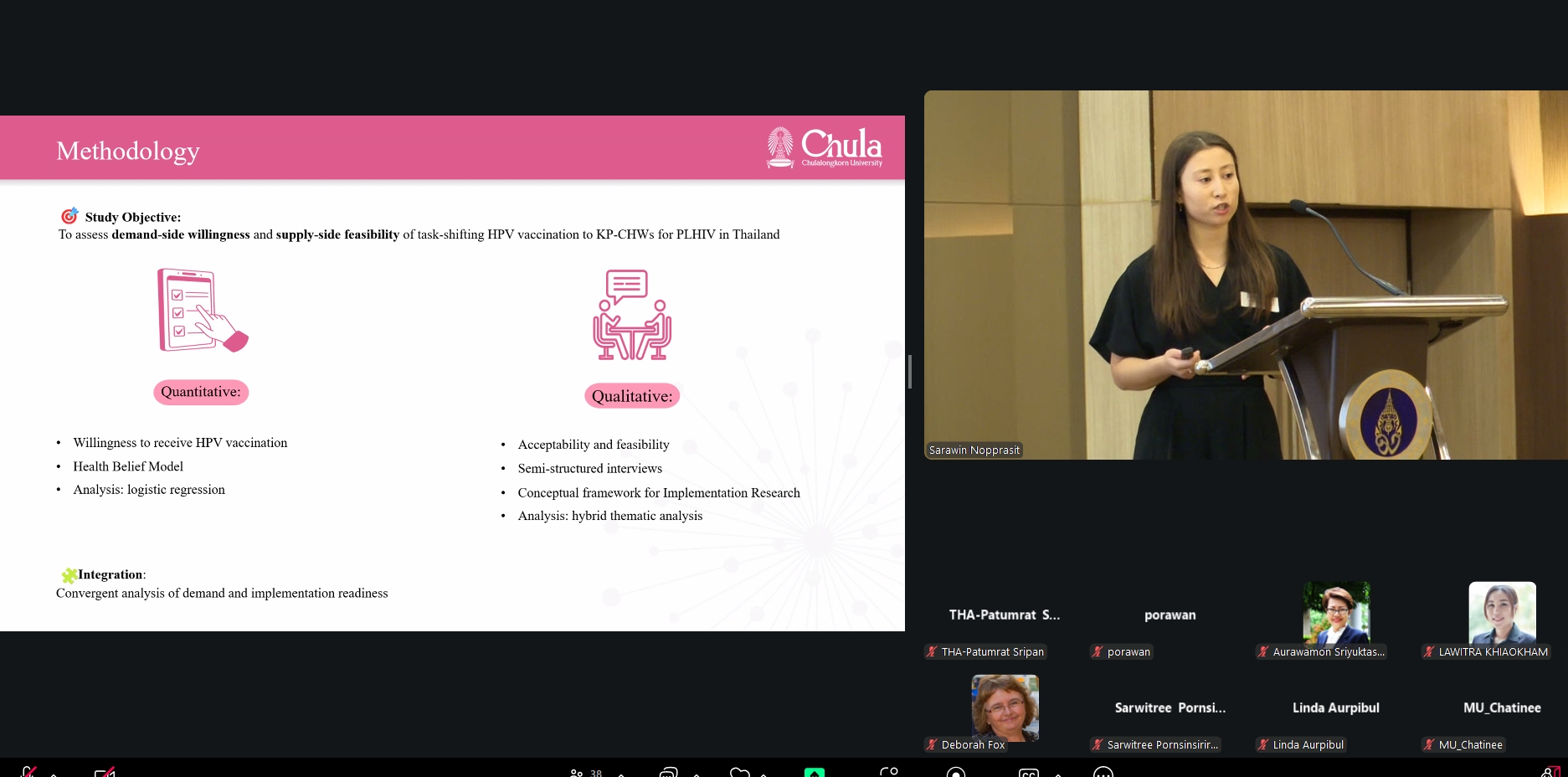The image size is (1568, 777).
Task: Expand the chat options arrow
Action: pyautogui.click(x=697, y=774)
